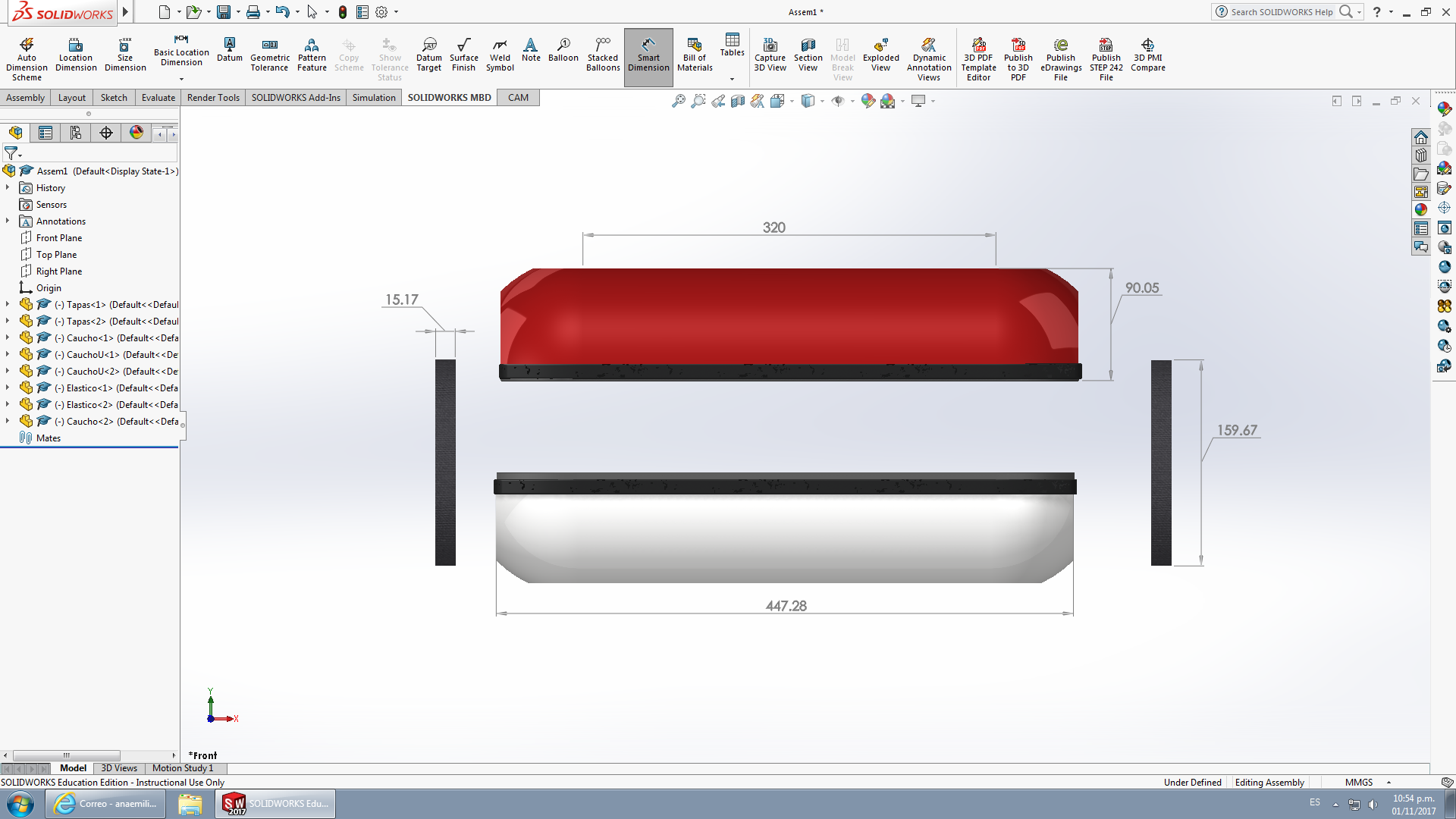Open Internet Explorer Correo taskbar item
Image resolution: width=1456 pixels, height=819 pixels.
point(106,804)
